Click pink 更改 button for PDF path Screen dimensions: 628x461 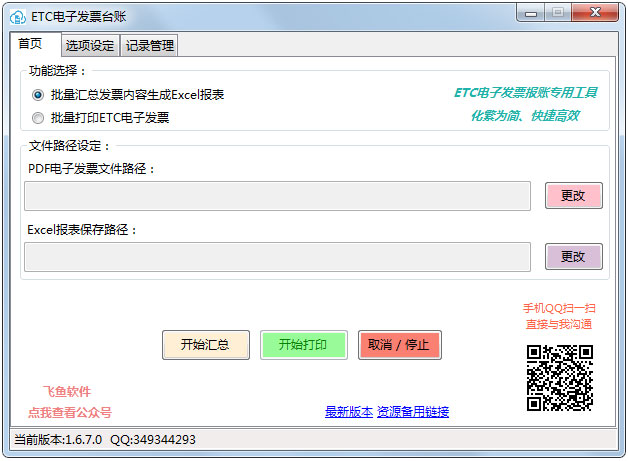pos(574,195)
